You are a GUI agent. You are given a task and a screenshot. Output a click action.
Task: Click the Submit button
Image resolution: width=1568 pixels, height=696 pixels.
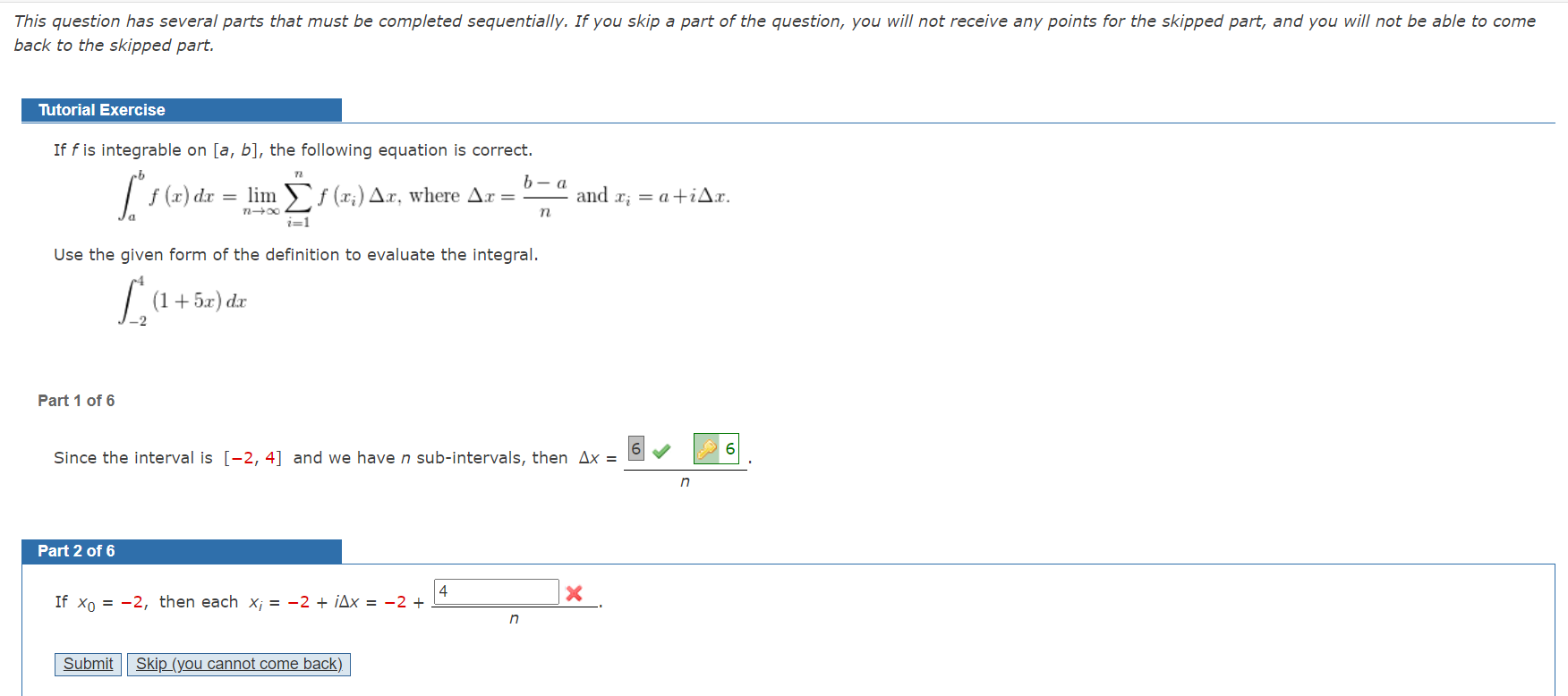point(87,664)
